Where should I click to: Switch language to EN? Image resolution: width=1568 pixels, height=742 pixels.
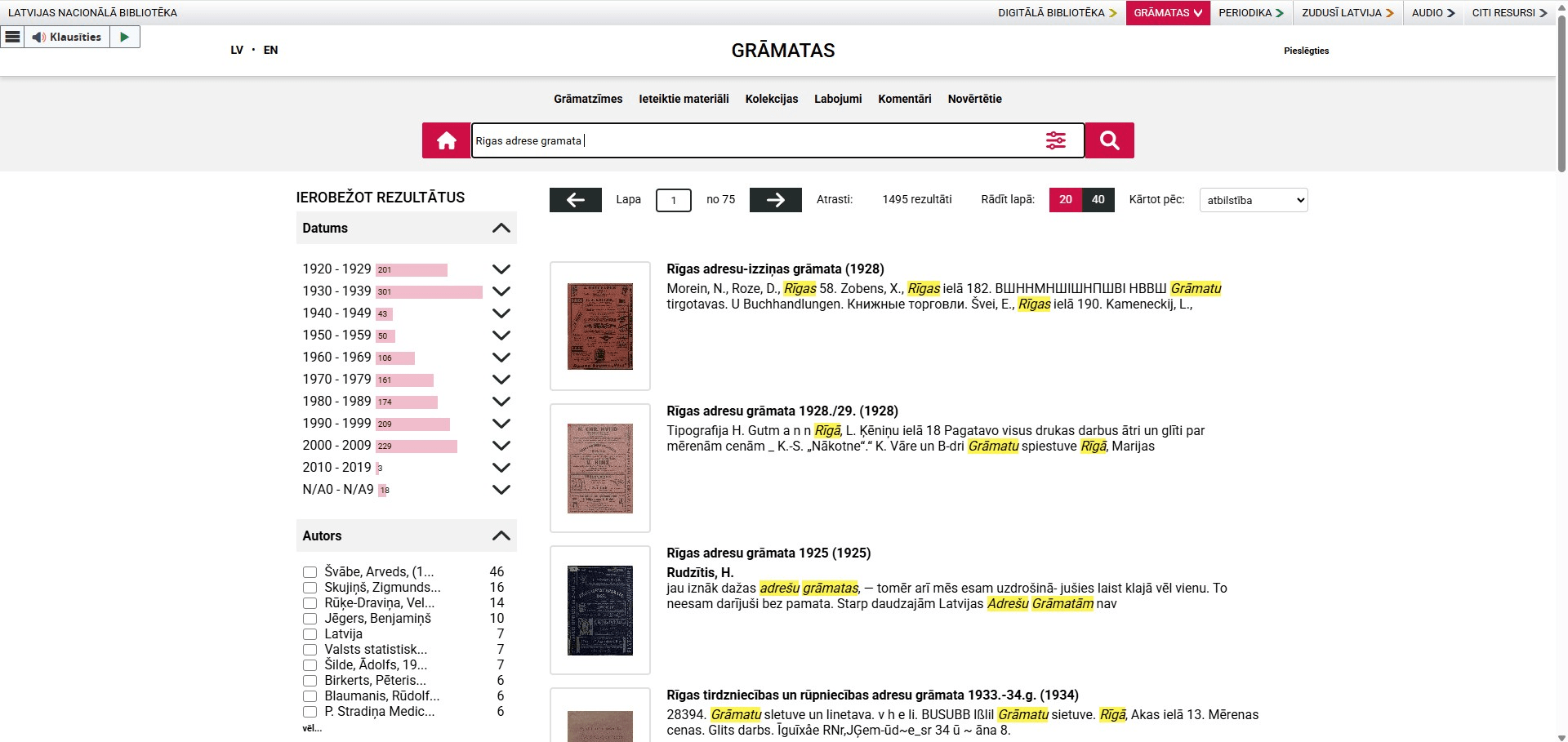pyautogui.click(x=270, y=50)
